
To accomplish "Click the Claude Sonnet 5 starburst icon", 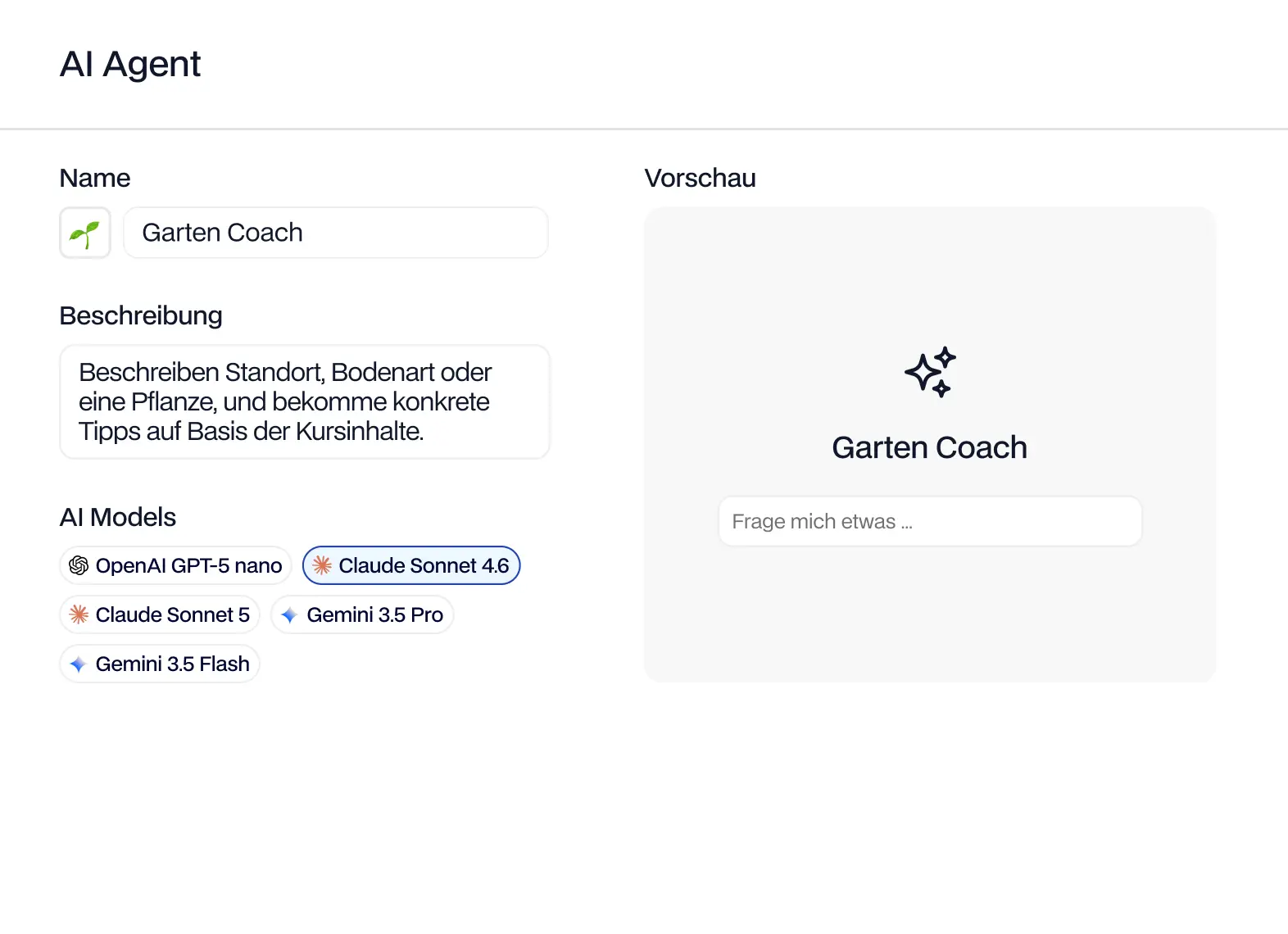I will (79, 614).
